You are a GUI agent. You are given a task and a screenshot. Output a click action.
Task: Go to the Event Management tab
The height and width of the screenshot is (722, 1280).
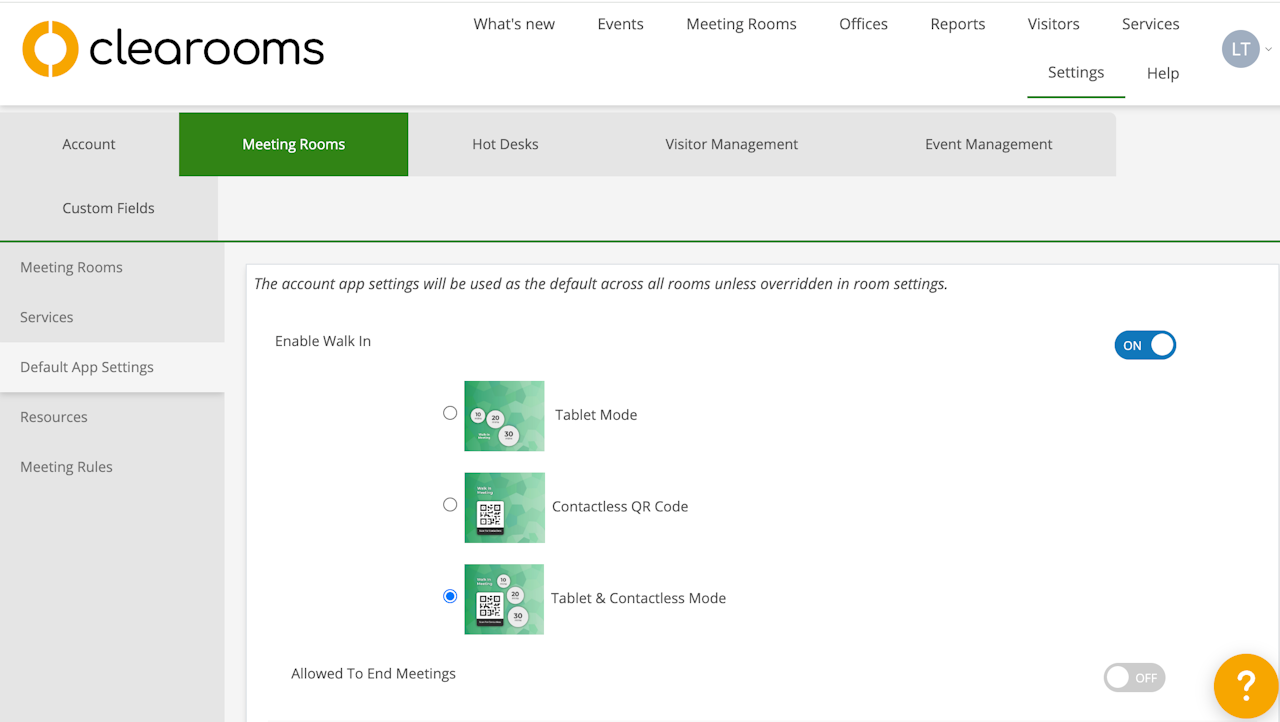coord(988,144)
